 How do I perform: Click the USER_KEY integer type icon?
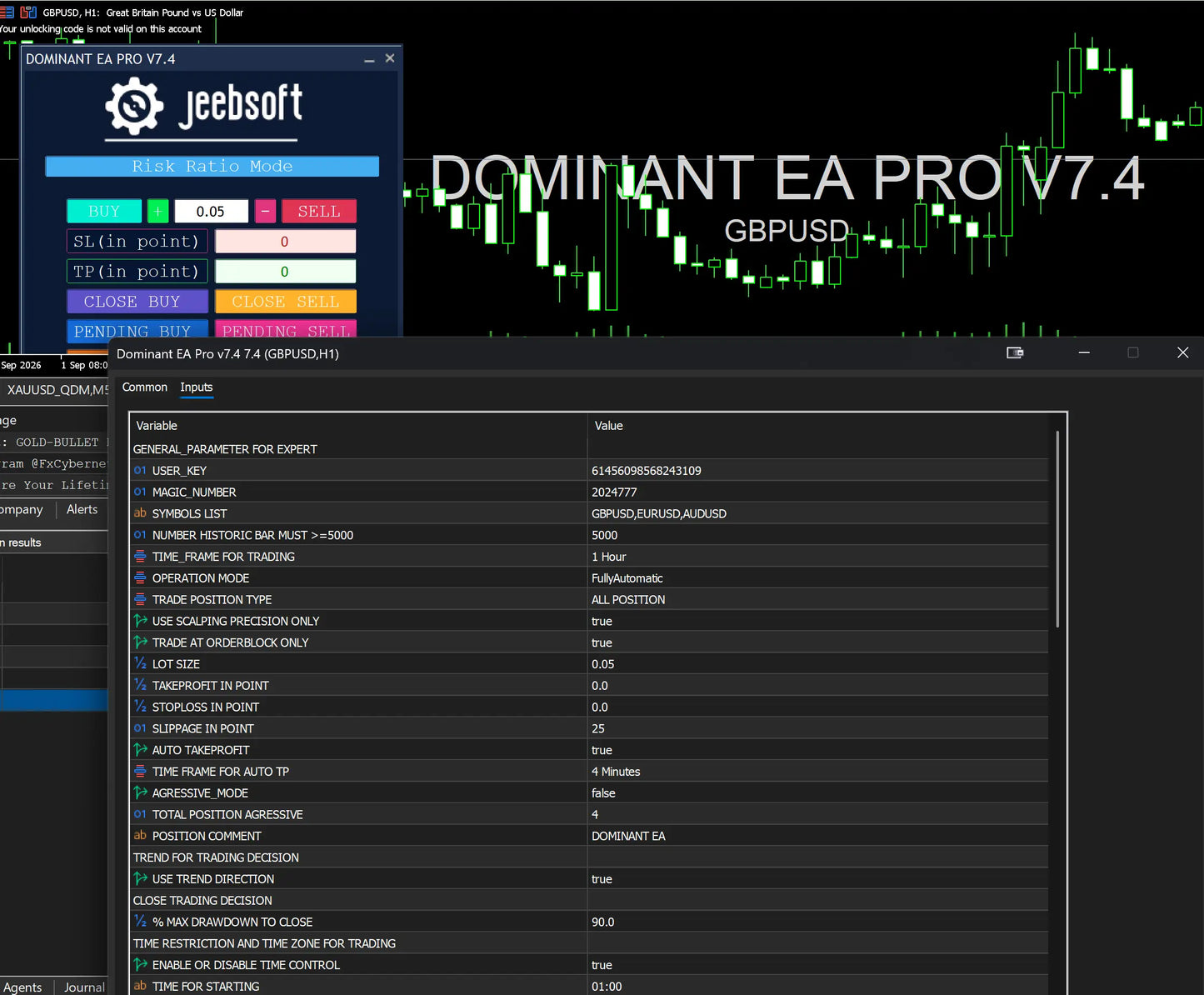click(140, 471)
